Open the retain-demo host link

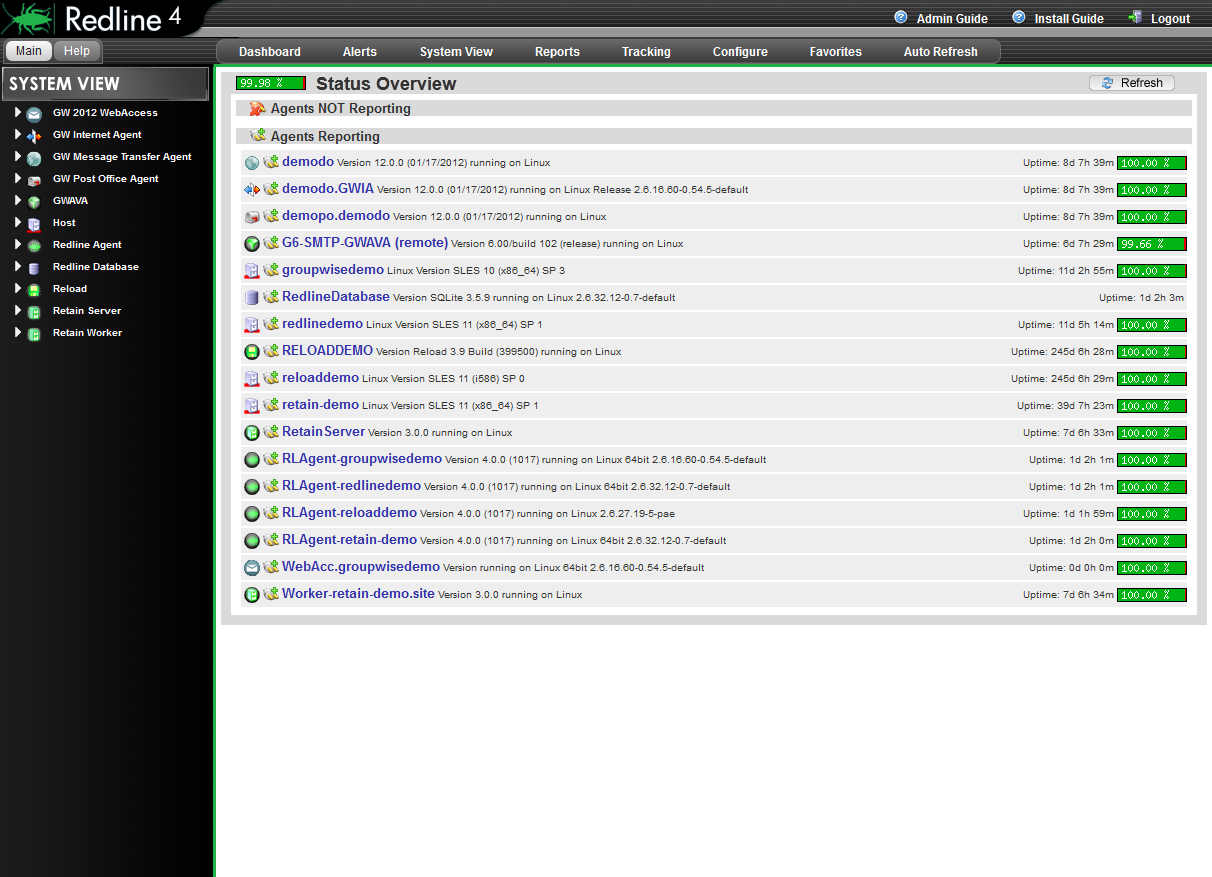click(320, 404)
